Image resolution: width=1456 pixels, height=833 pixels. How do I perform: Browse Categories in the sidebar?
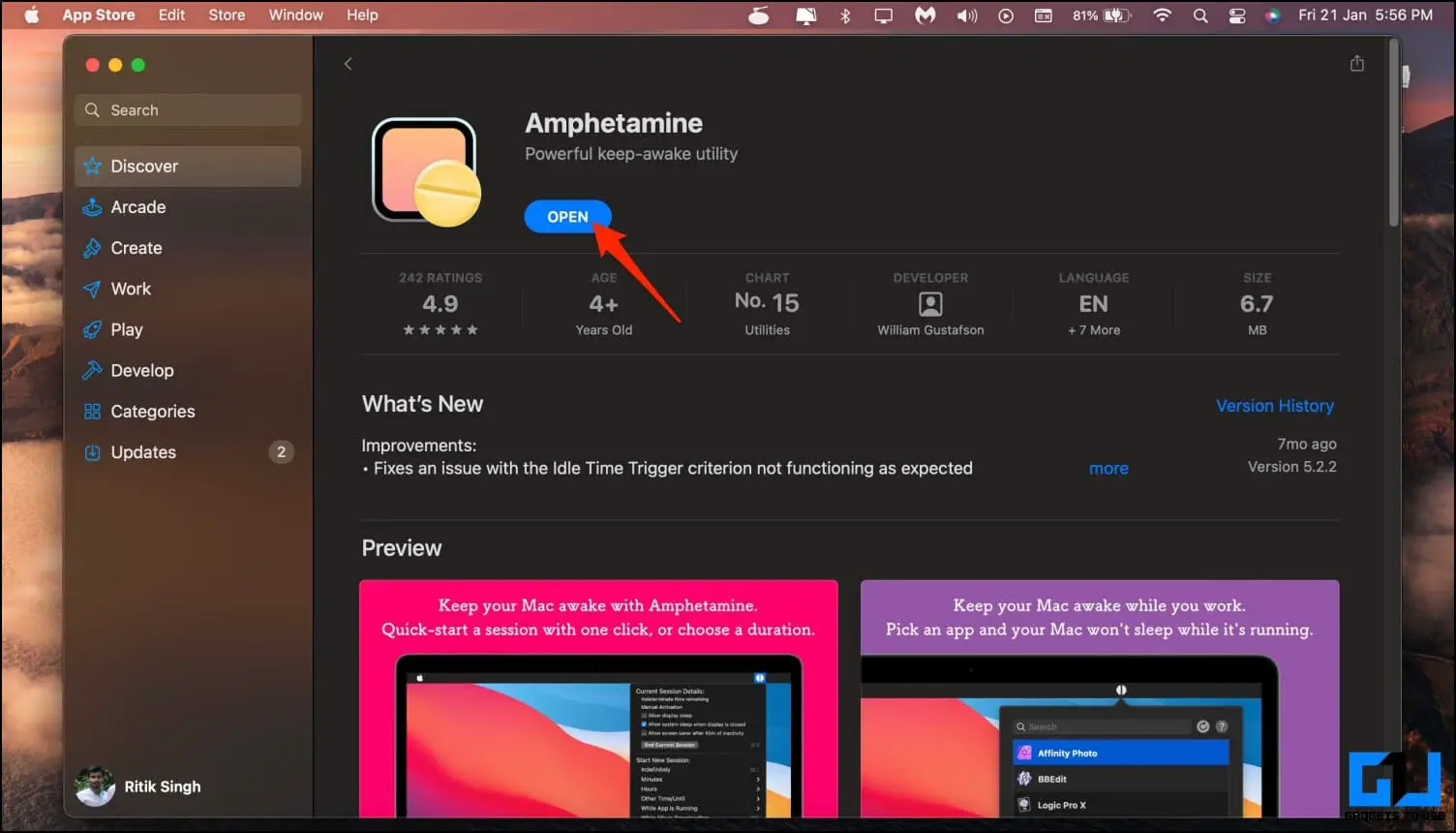pos(188,411)
